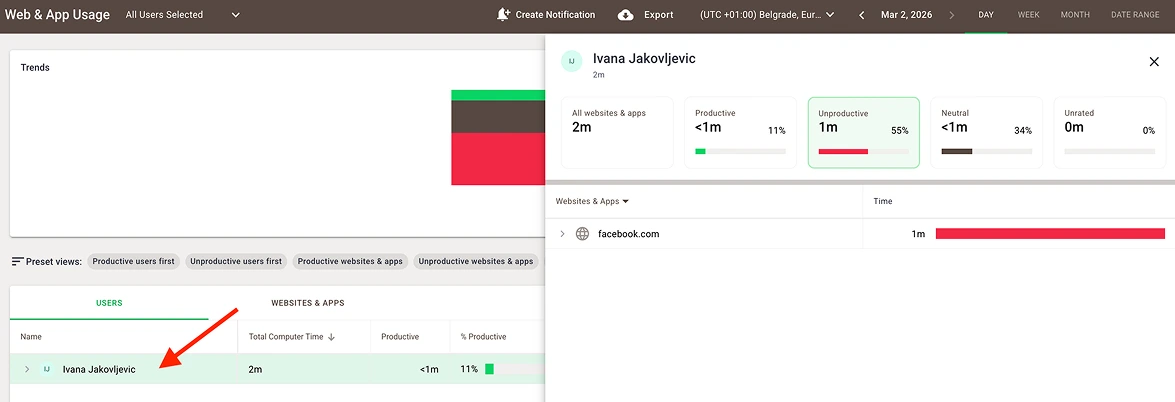Close the Ivana Jakovljevic detail panel
The image size is (1175, 402).
click(1154, 62)
